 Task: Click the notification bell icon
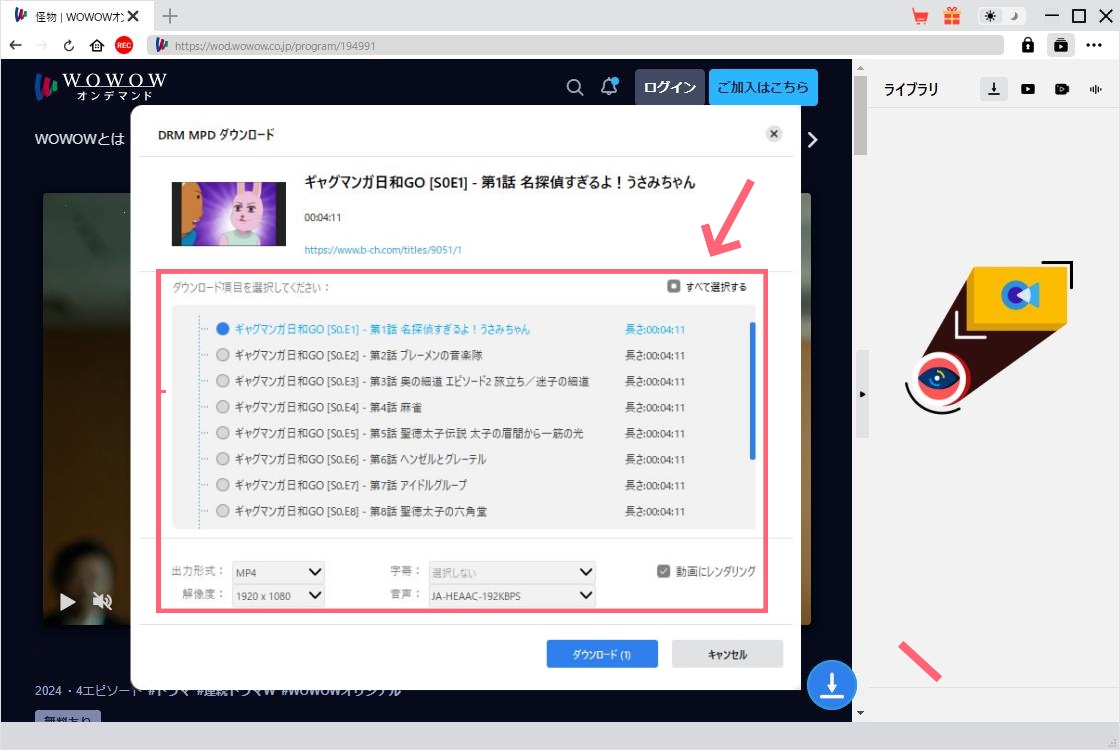[608, 87]
